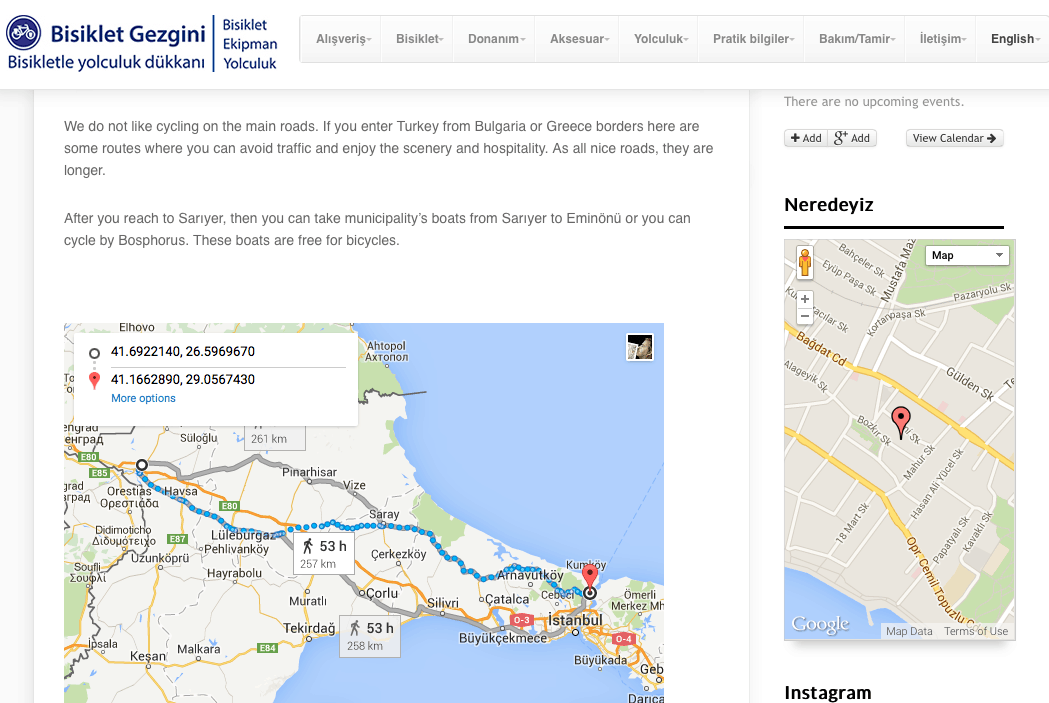
Task: Zoom out on the Neredeyiz map
Action: pyautogui.click(x=804, y=316)
